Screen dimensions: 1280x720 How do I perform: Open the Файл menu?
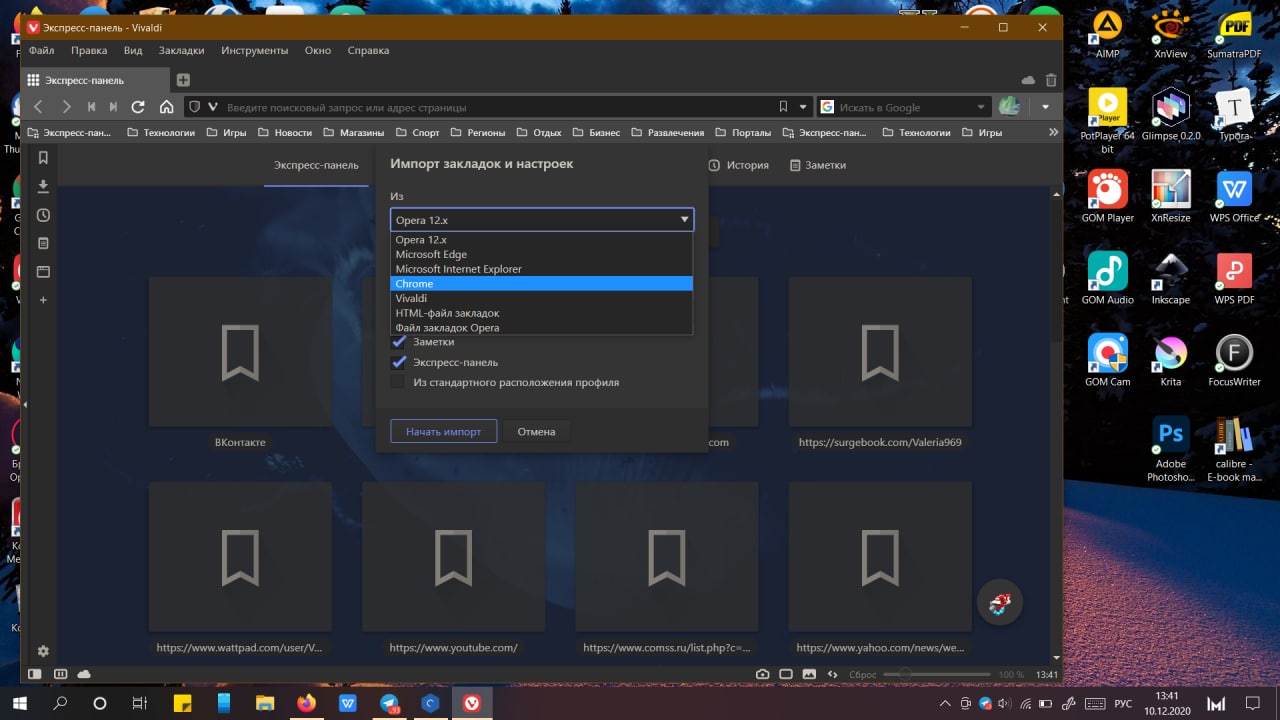pos(42,50)
